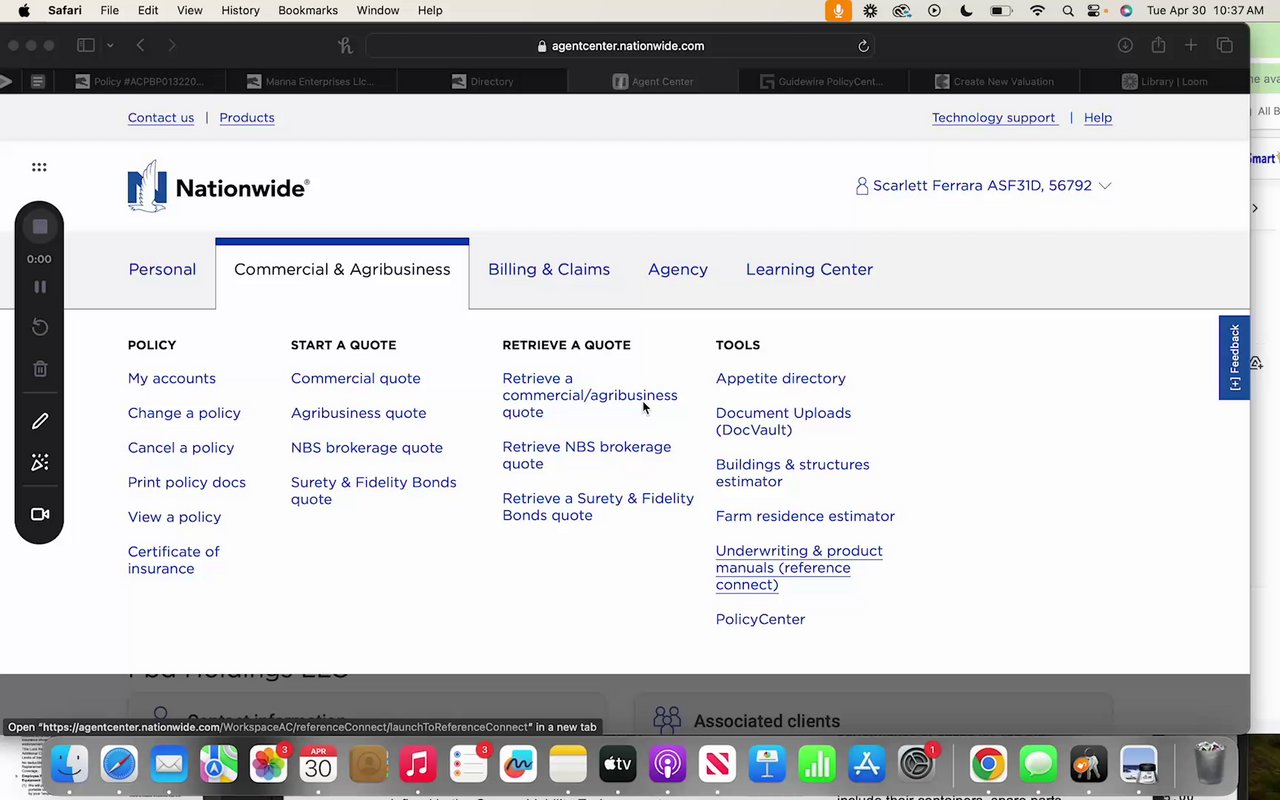Open Print policy docs
The width and height of the screenshot is (1280, 800).
point(187,483)
